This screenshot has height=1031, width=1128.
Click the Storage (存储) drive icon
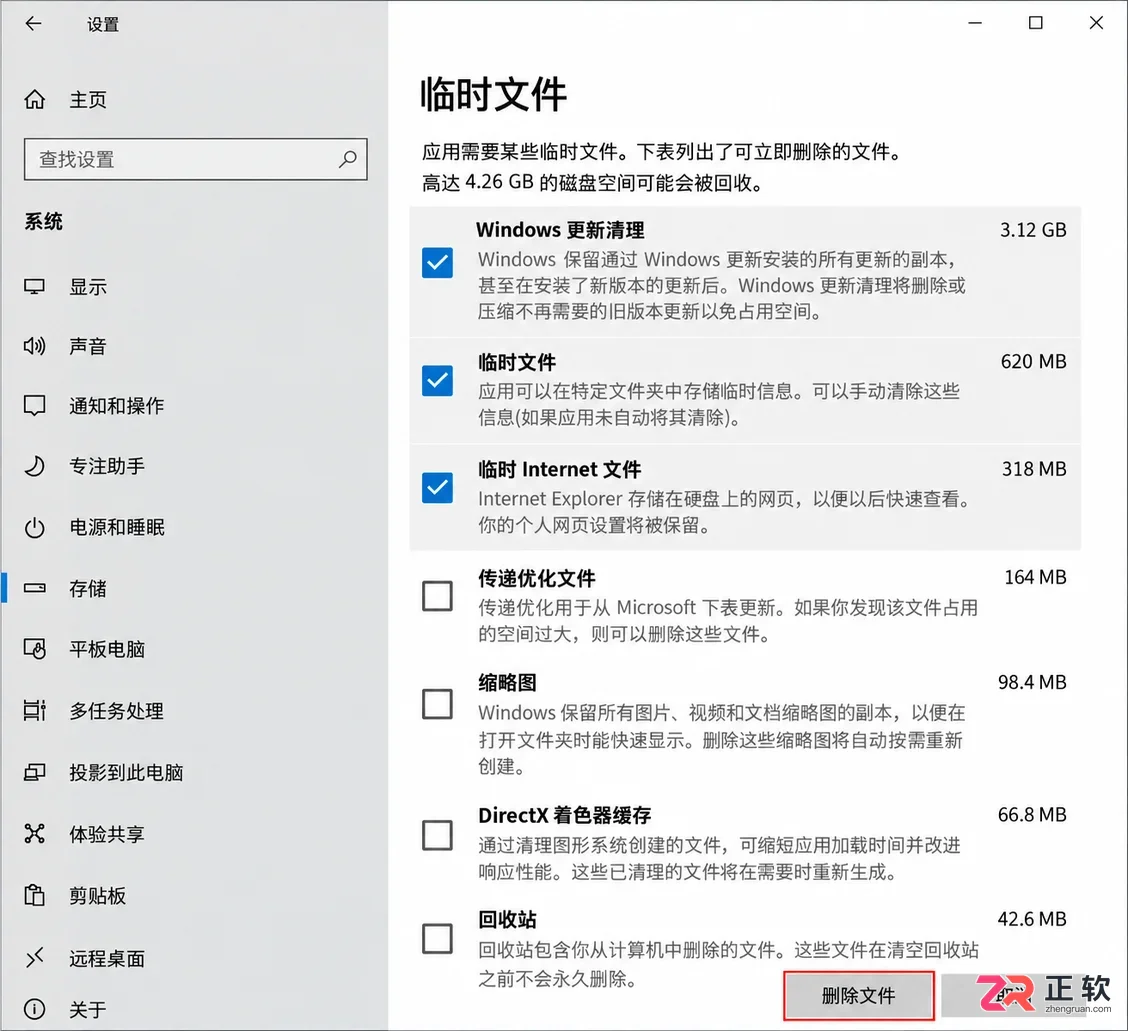pyautogui.click(x=35, y=589)
